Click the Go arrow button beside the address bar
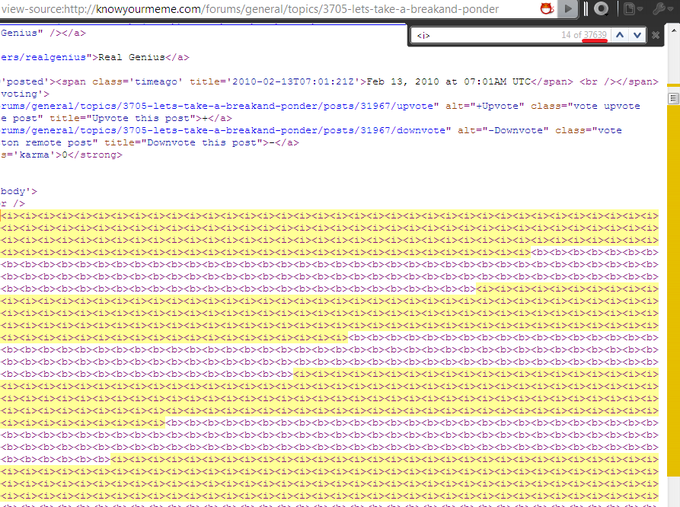The width and height of the screenshot is (680, 507). click(x=567, y=8)
